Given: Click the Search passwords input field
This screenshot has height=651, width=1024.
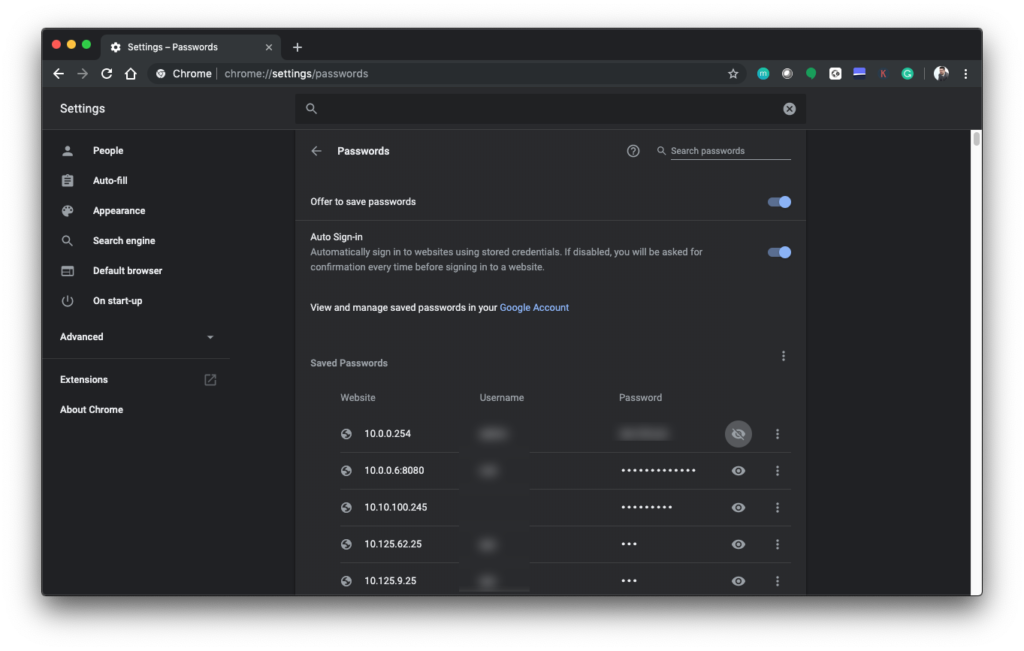Looking at the screenshot, I should (729, 151).
